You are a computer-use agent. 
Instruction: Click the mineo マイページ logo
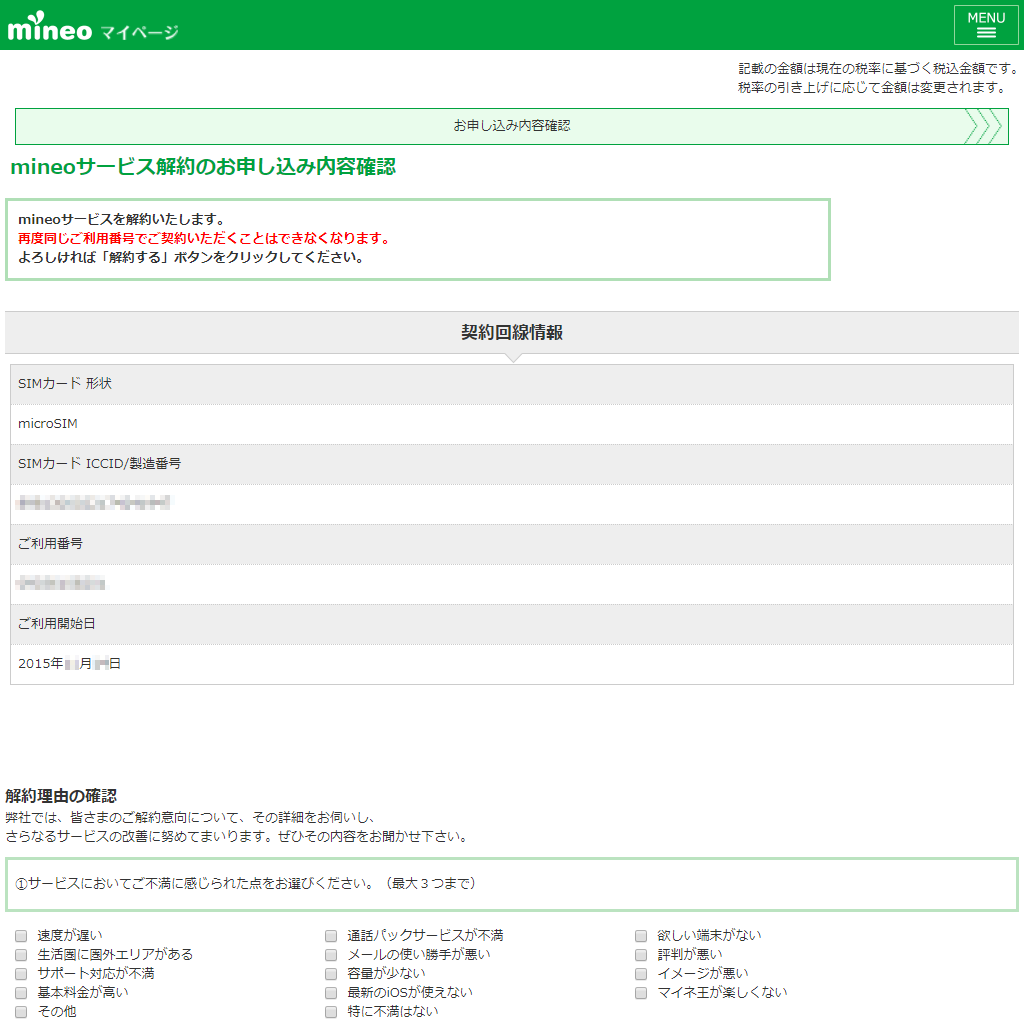coord(93,27)
